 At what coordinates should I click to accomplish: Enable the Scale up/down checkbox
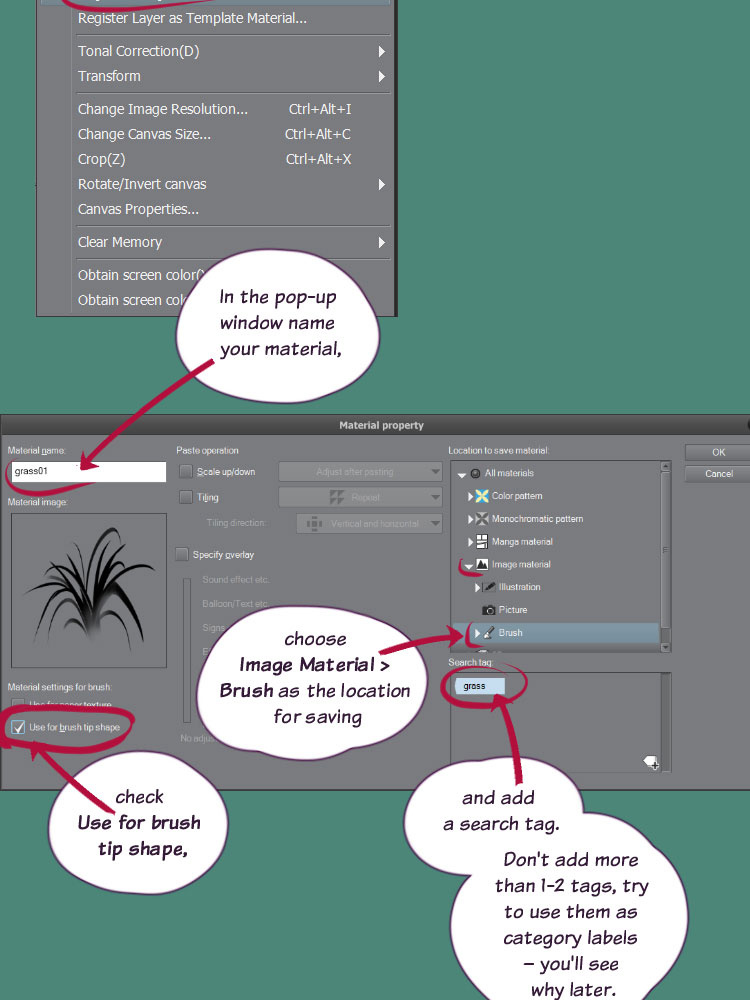click(x=185, y=472)
